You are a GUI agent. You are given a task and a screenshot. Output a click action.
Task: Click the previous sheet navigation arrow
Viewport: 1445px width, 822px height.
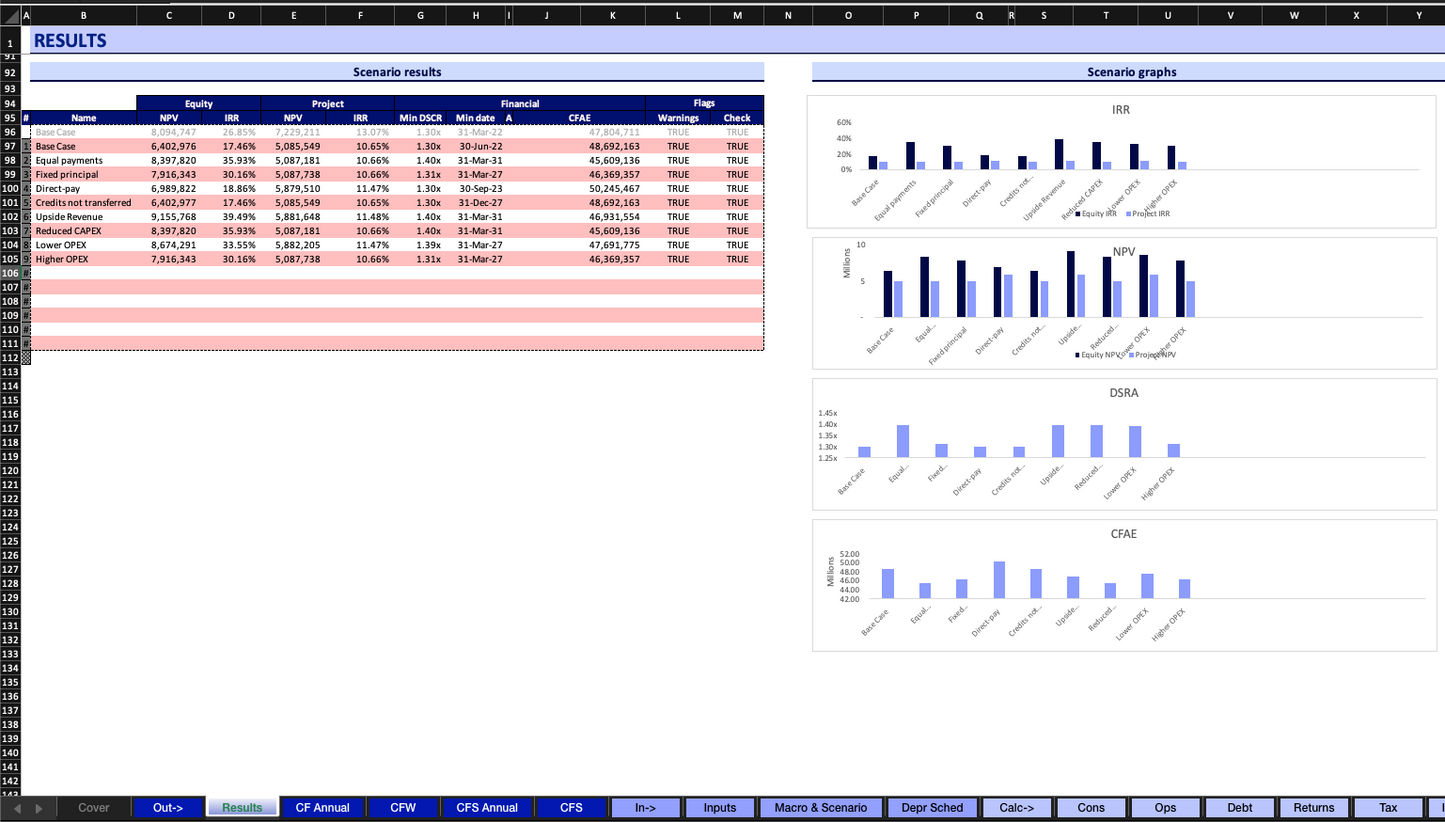[x=20, y=808]
